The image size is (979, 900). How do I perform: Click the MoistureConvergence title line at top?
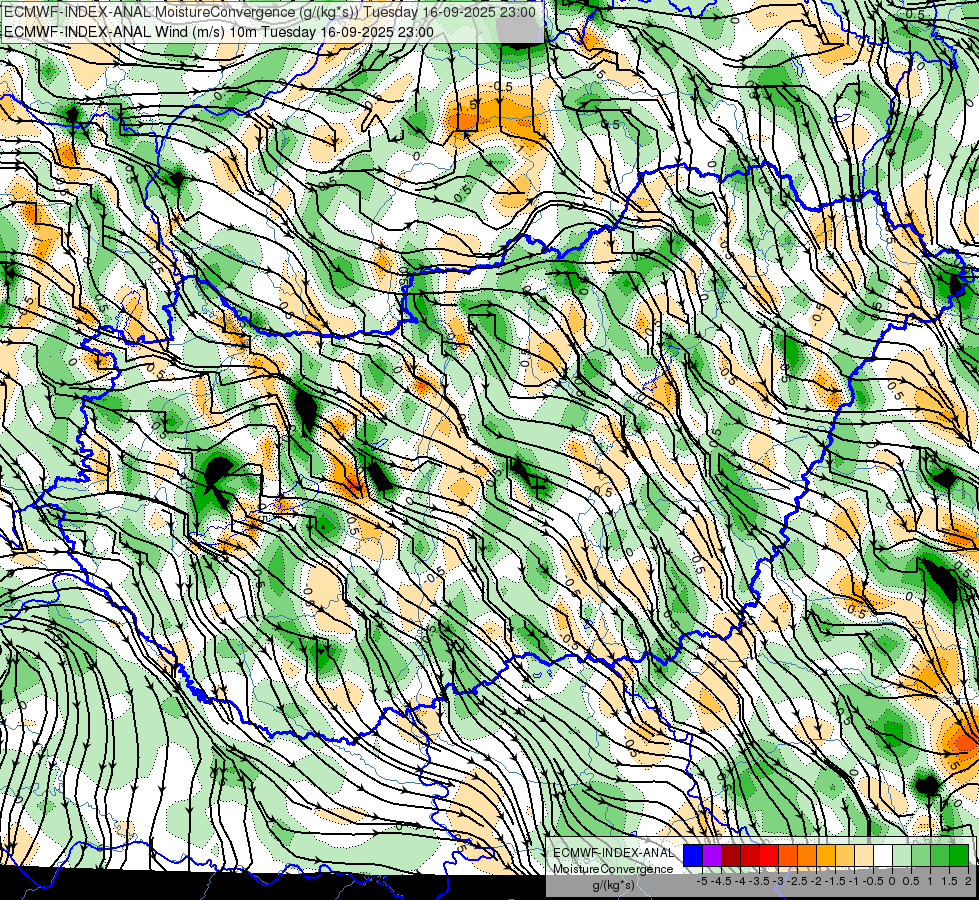coord(269,12)
